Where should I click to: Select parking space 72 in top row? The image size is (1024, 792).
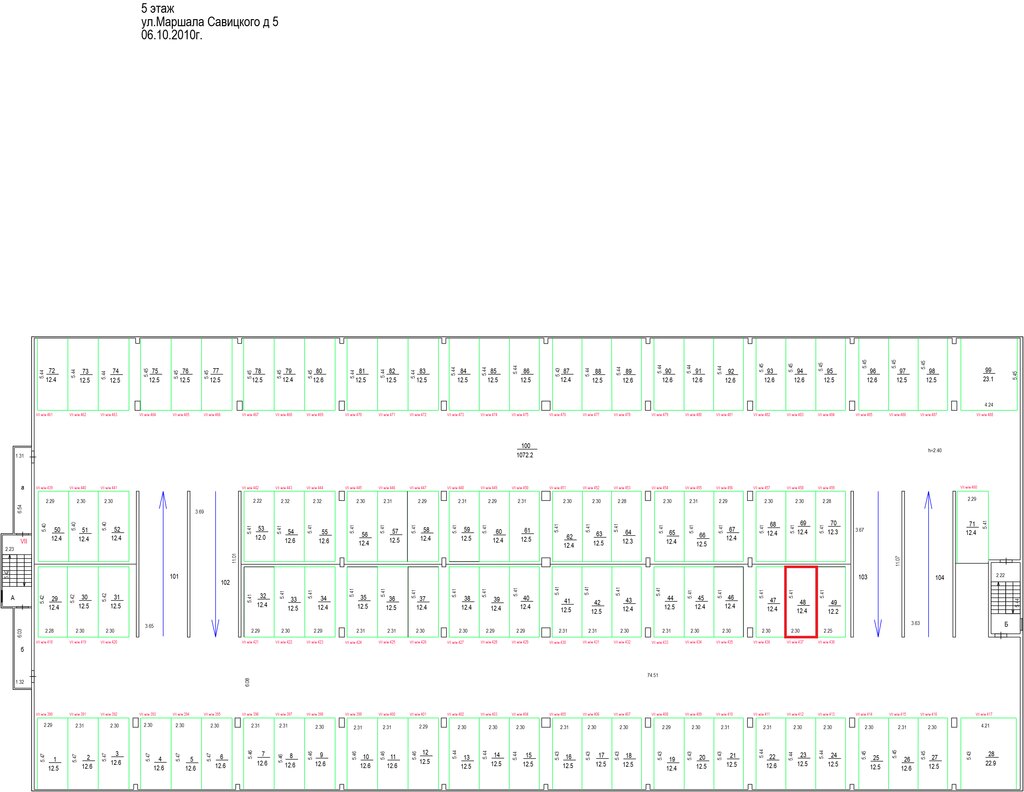tap(52, 374)
